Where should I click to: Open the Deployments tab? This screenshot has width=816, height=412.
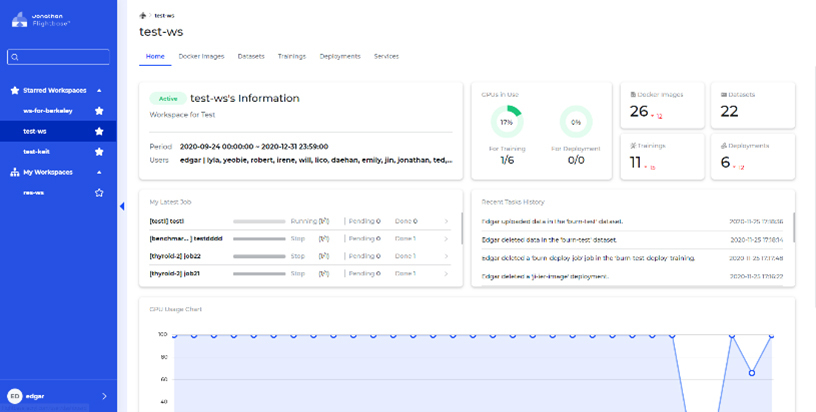tap(340, 56)
